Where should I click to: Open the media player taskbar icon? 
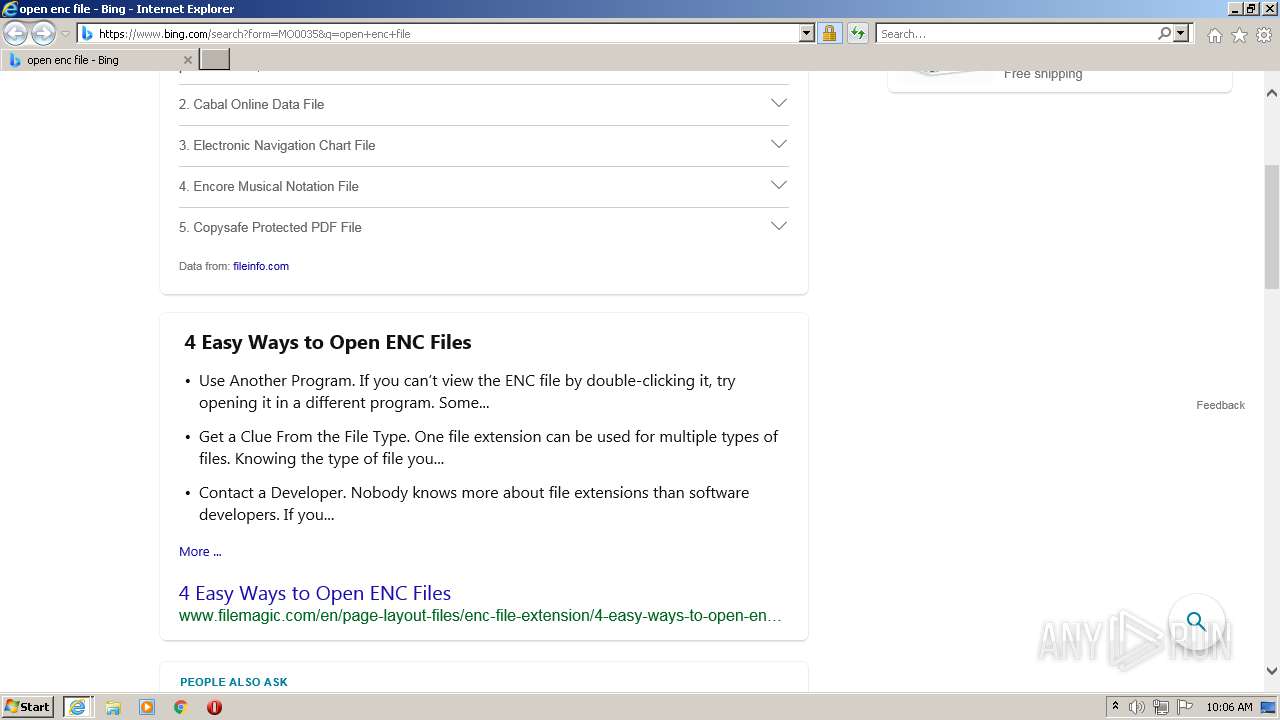(147, 707)
